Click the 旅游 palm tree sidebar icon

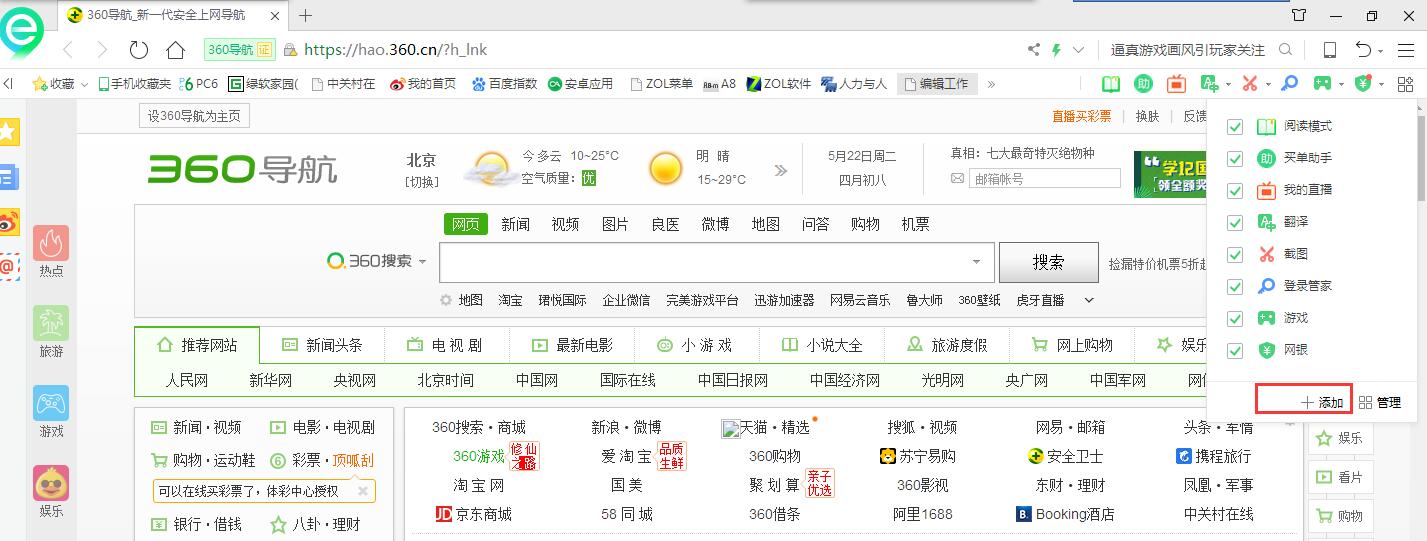click(51, 323)
